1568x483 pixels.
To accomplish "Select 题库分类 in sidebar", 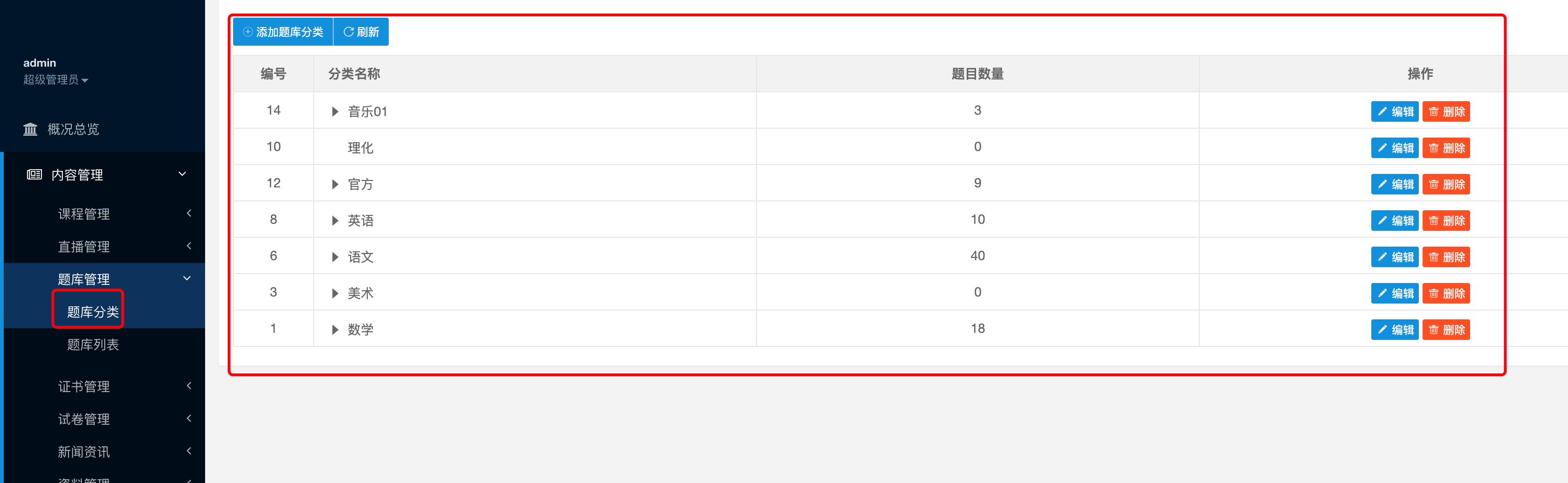I will tap(92, 312).
